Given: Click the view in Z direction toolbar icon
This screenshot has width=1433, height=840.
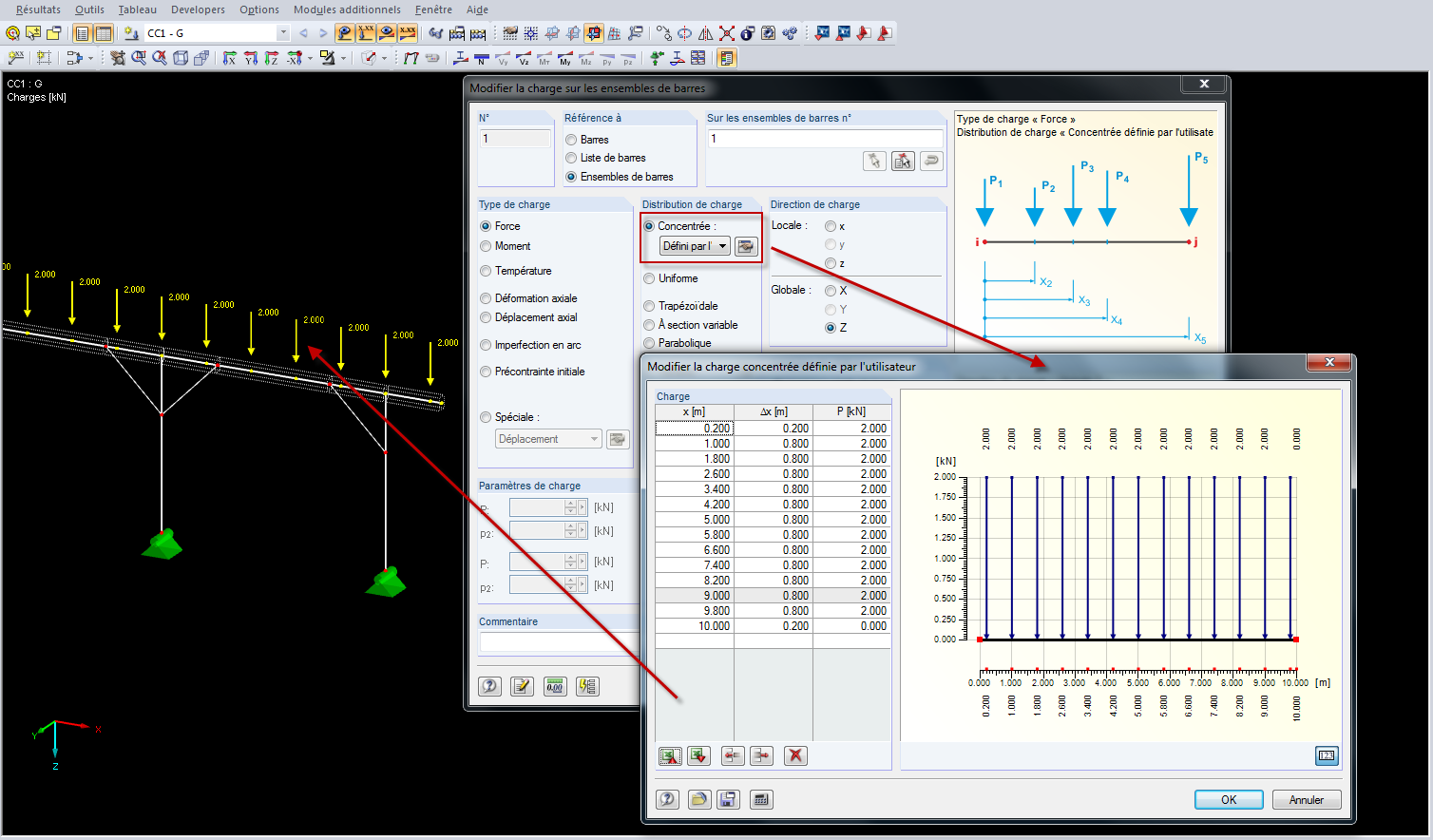Looking at the screenshot, I should pyautogui.click(x=271, y=58).
